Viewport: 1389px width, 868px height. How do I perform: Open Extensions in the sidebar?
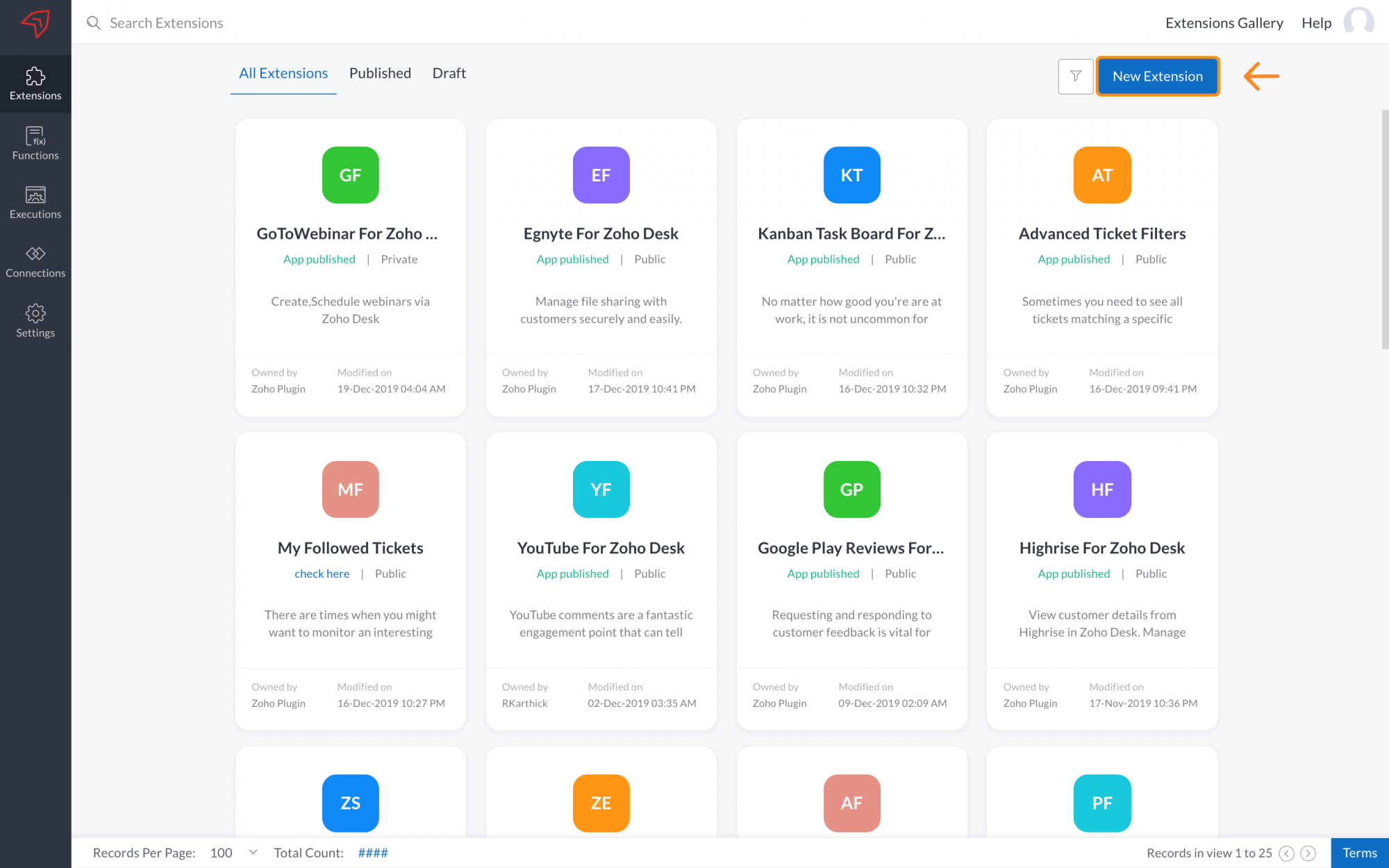tap(35, 84)
